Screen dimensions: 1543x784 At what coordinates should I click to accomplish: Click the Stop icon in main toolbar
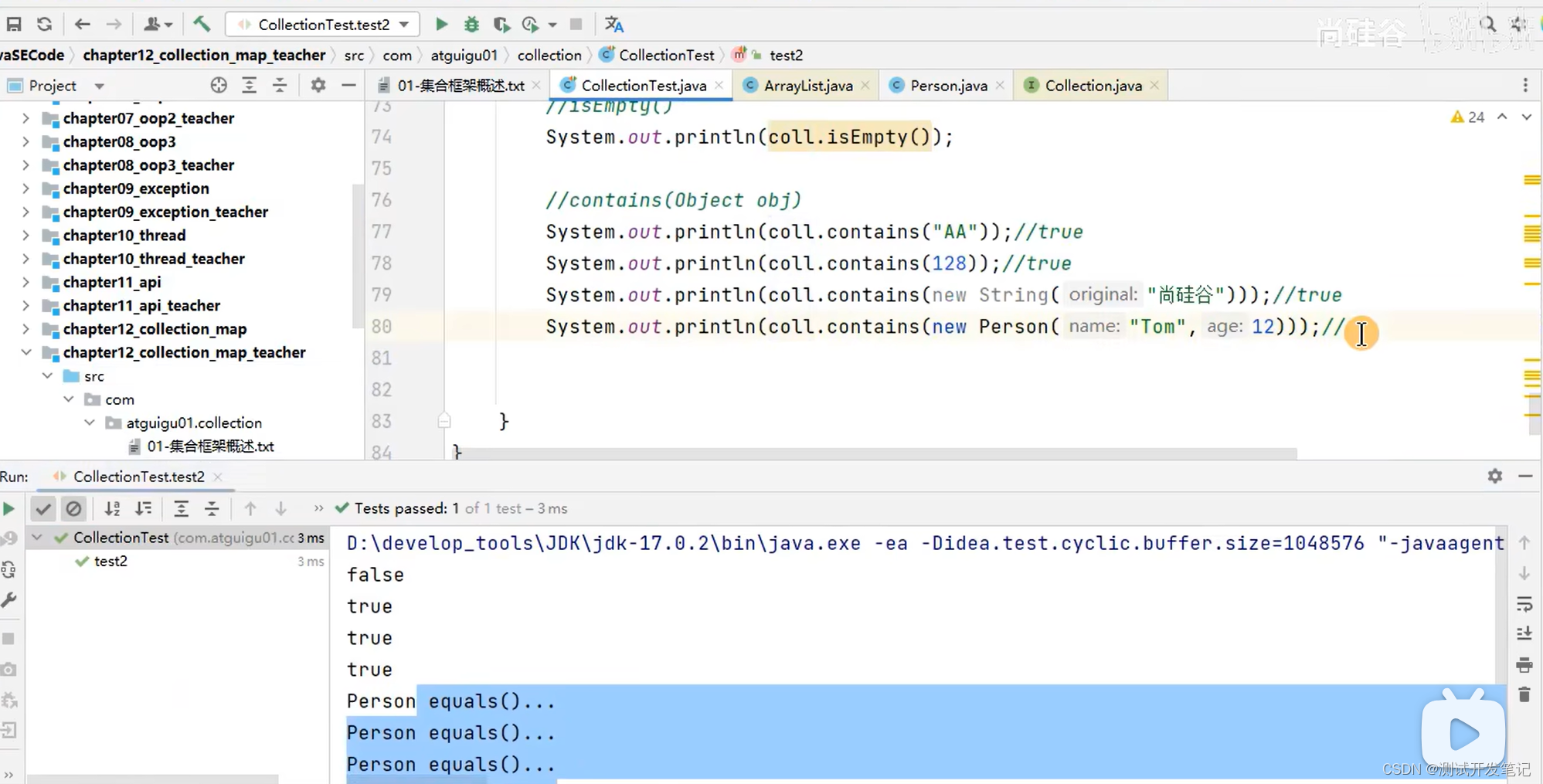click(576, 24)
